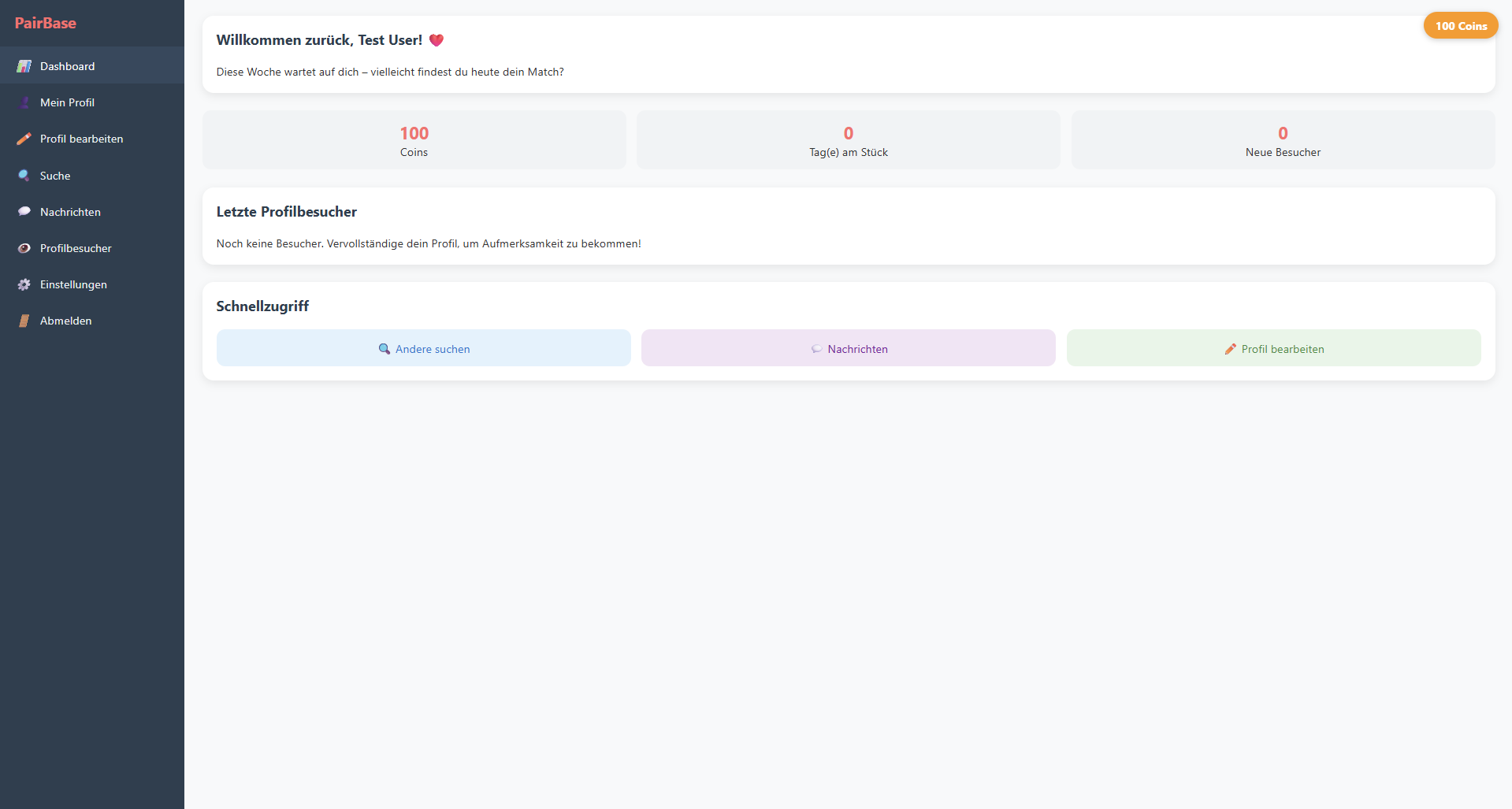Click the heart emoji in the welcome message

pyautogui.click(x=437, y=39)
